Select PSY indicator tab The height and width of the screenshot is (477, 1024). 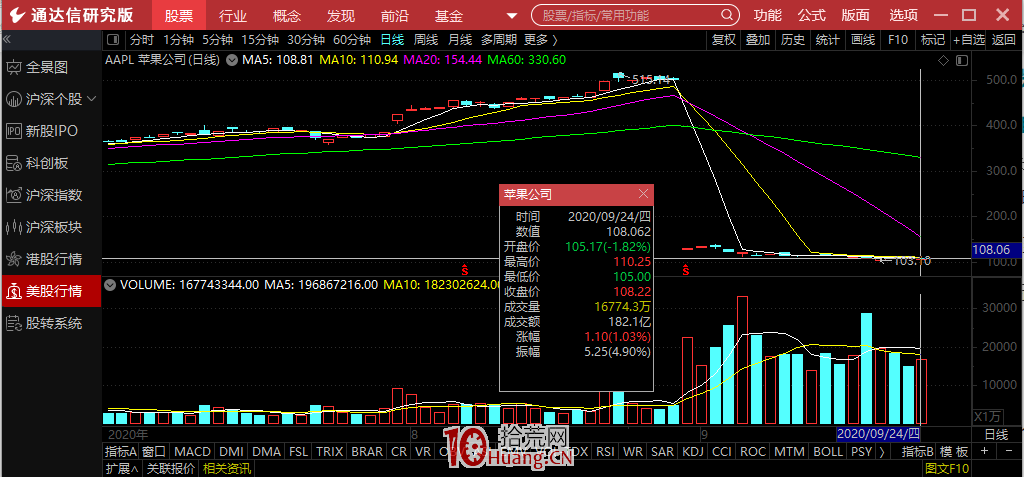click(x=861, y=452)
